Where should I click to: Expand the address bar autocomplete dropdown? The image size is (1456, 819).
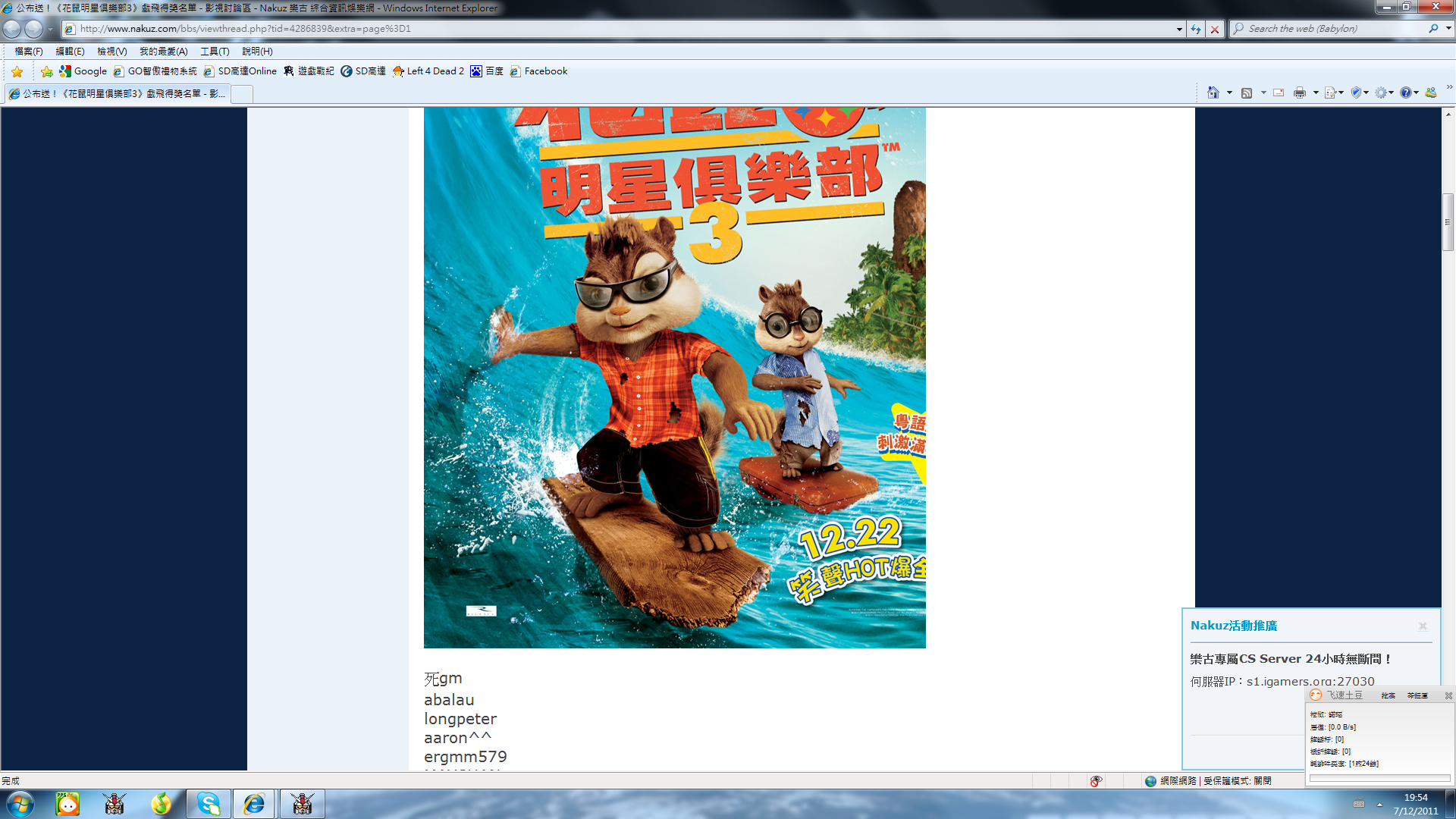(1179, 29)
